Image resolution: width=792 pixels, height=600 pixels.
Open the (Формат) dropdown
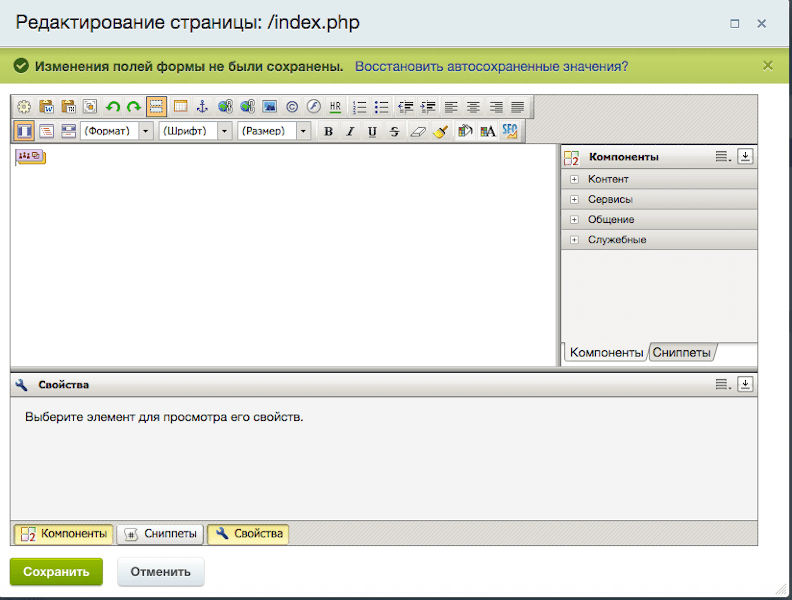(x=117, y=131)
